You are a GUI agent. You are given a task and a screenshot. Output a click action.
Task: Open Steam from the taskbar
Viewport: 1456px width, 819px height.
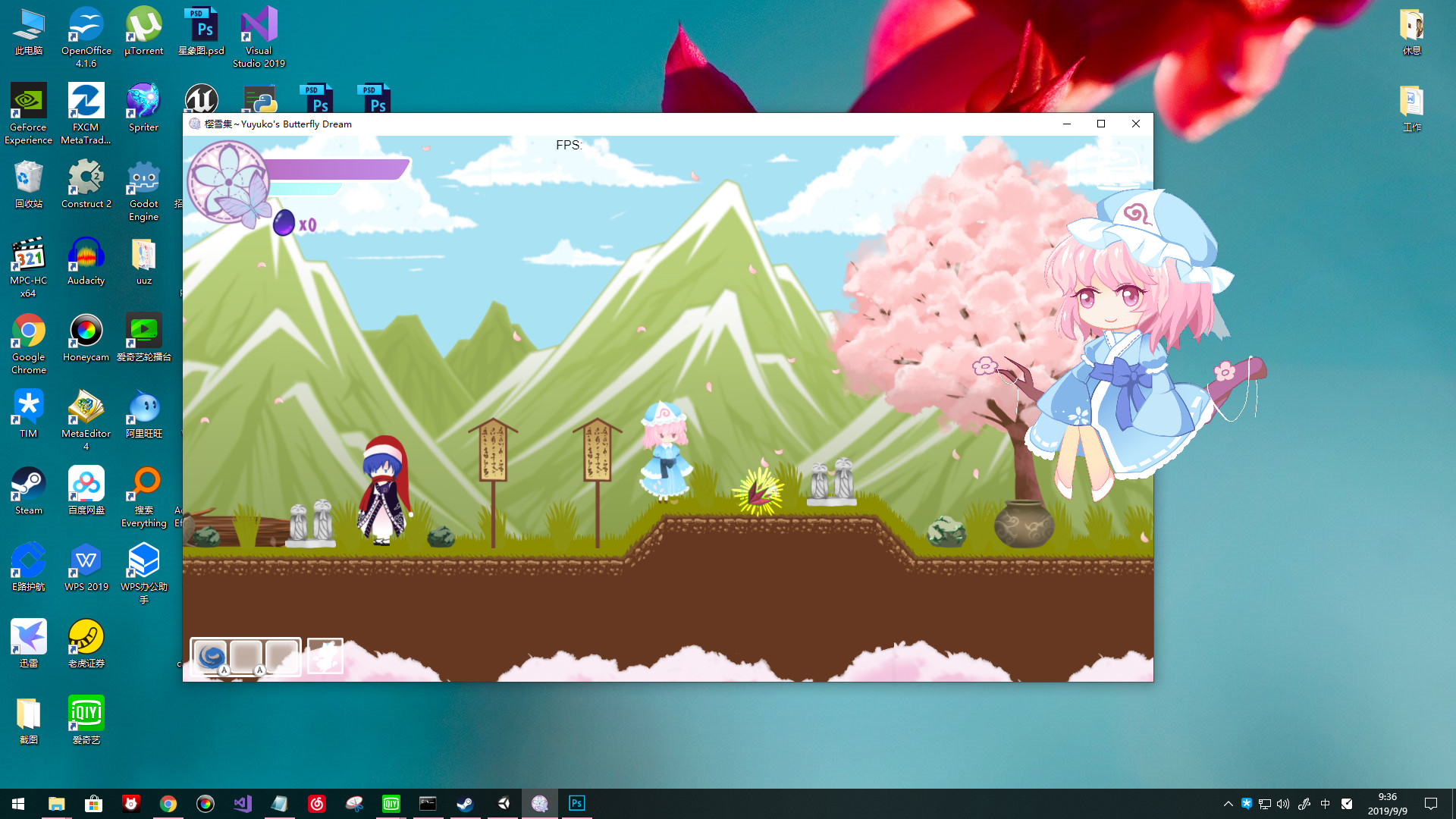pyautogui.click(x=465, y=803)
